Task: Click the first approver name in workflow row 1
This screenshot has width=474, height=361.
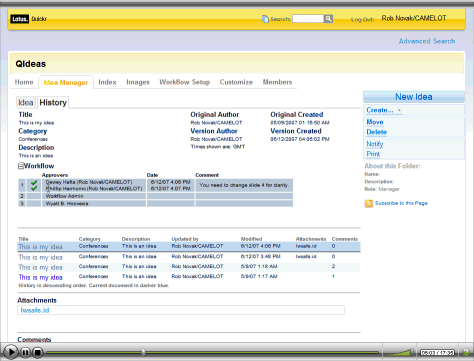Action: point(89,182)
